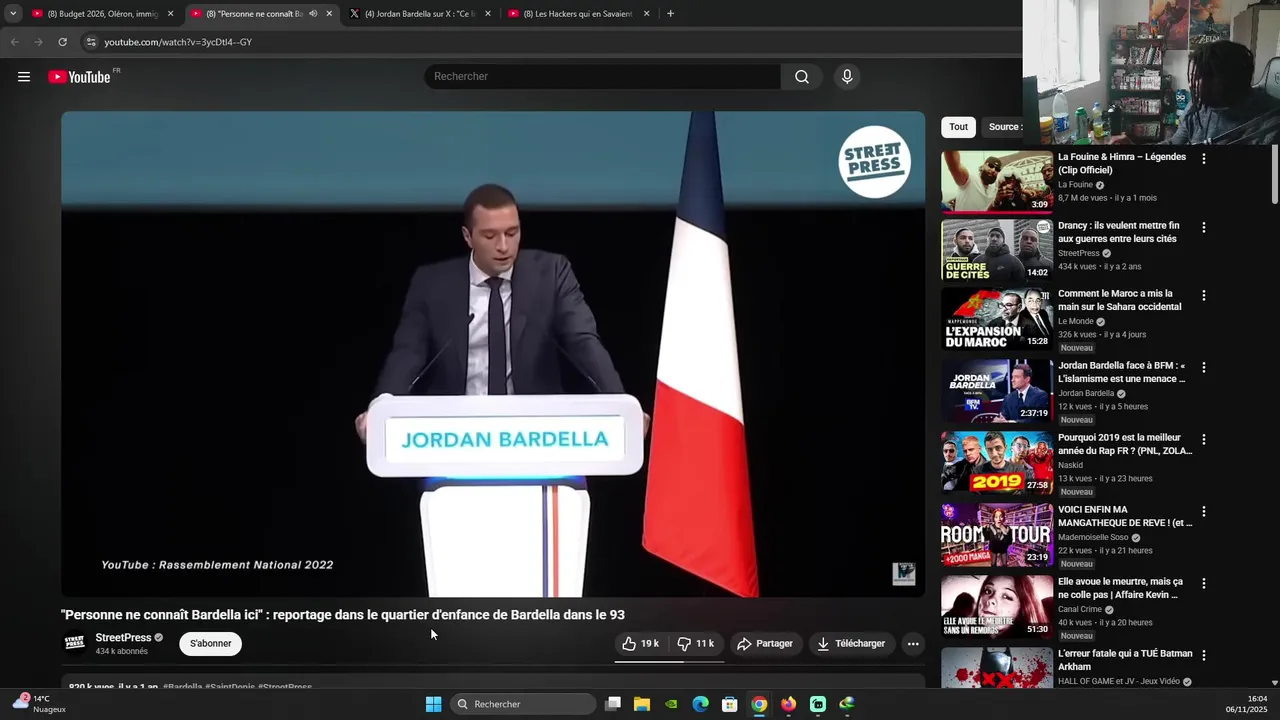Screen dimensions: 1280x720
Task: Select the Source filter chip
Action: pos(1003,127)
